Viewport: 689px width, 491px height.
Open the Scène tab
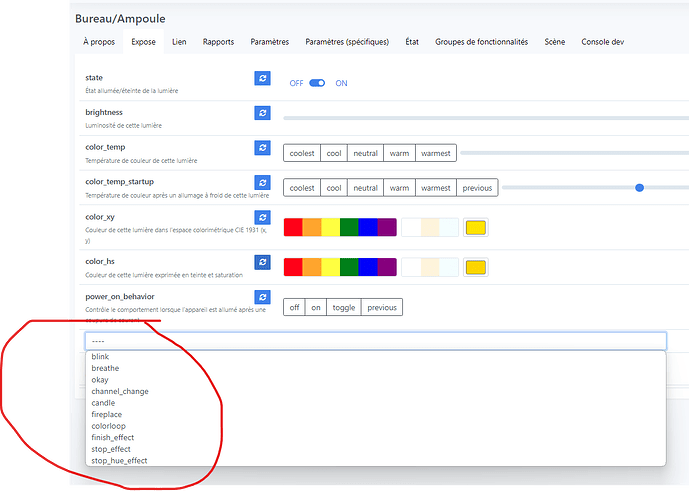point(555,42)
